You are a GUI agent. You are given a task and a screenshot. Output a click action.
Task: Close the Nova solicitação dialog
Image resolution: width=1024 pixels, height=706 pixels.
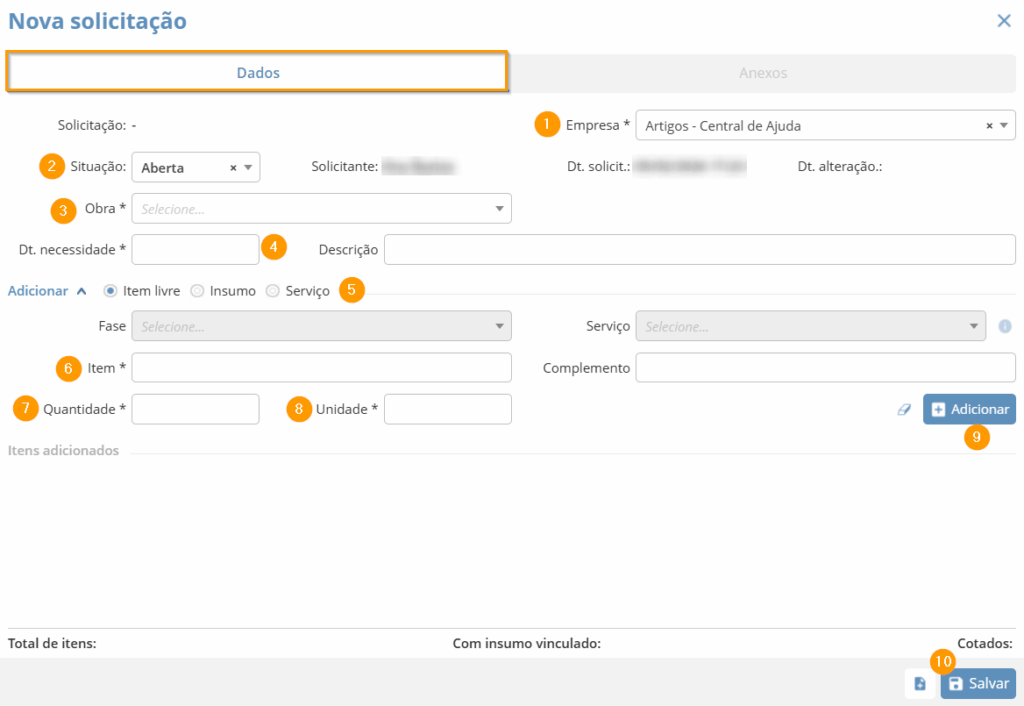pyautogui.click(x=1004, y=21)
